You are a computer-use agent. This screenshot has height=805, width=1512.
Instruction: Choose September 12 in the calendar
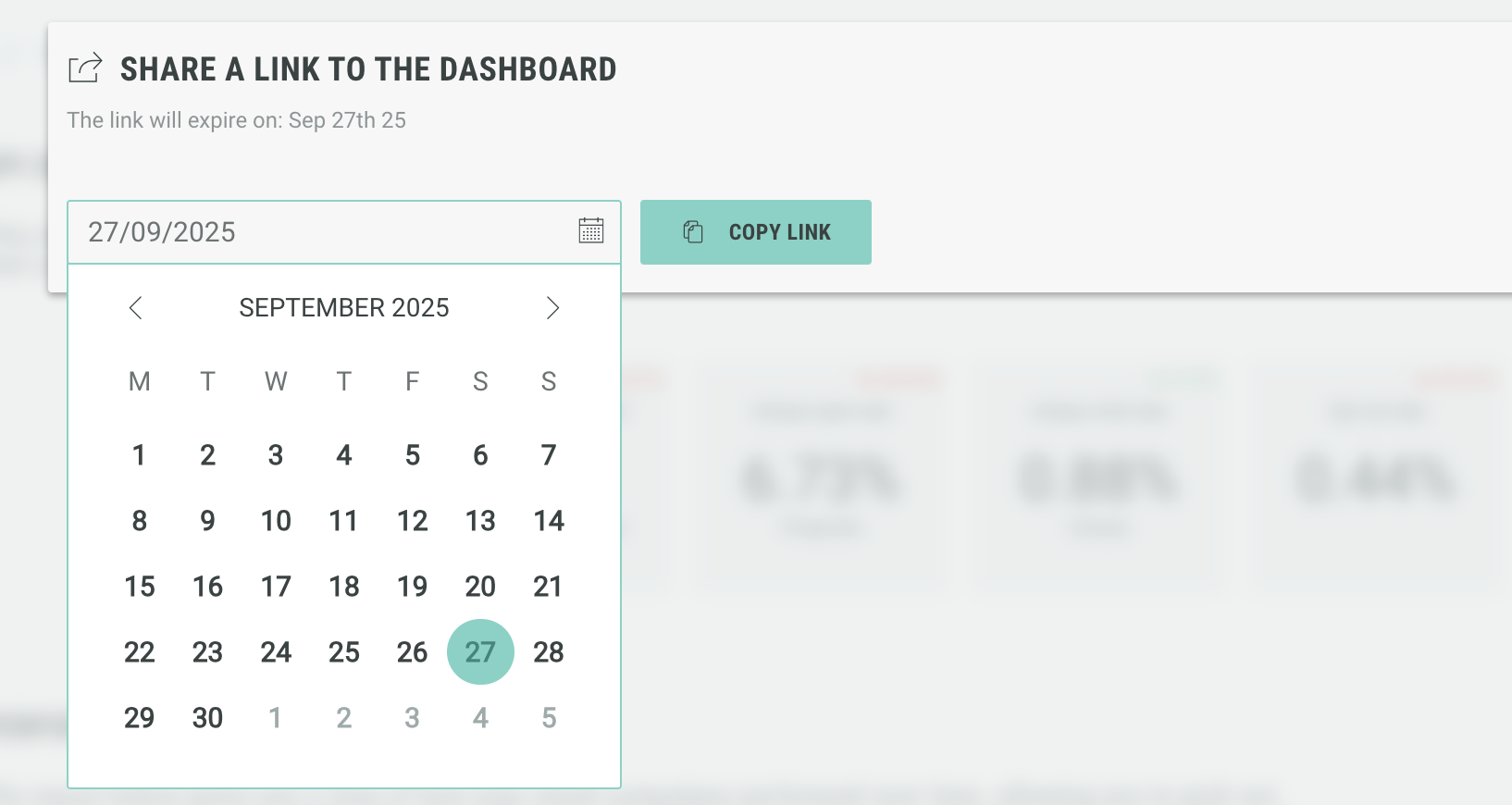pos(412,521)
